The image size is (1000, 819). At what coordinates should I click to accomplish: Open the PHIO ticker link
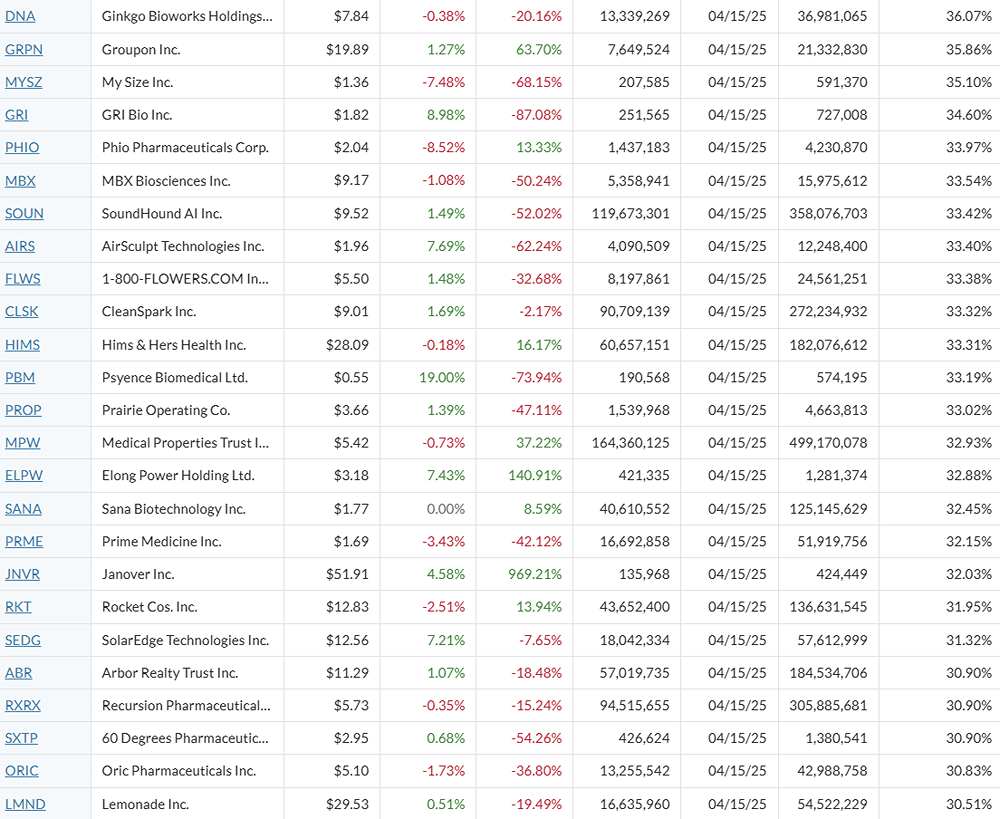(22, 148)
